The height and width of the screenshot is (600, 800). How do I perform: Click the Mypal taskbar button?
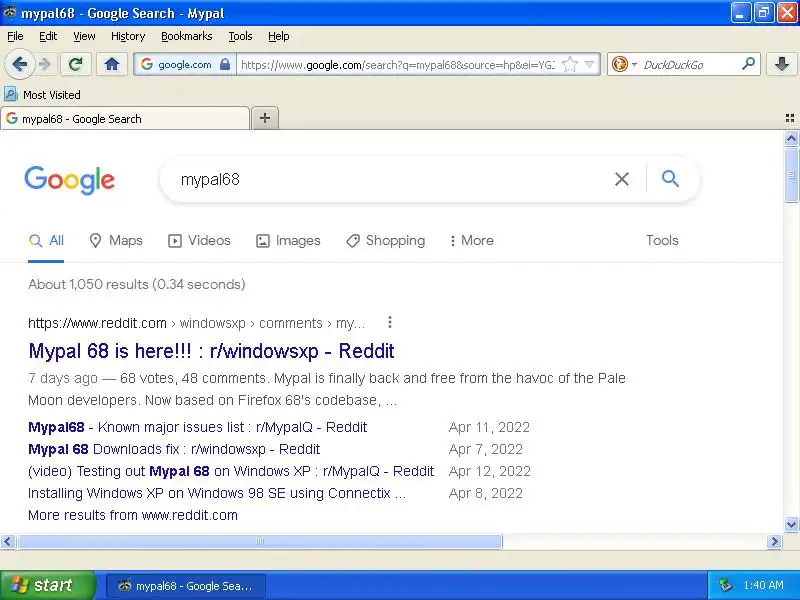186,586
